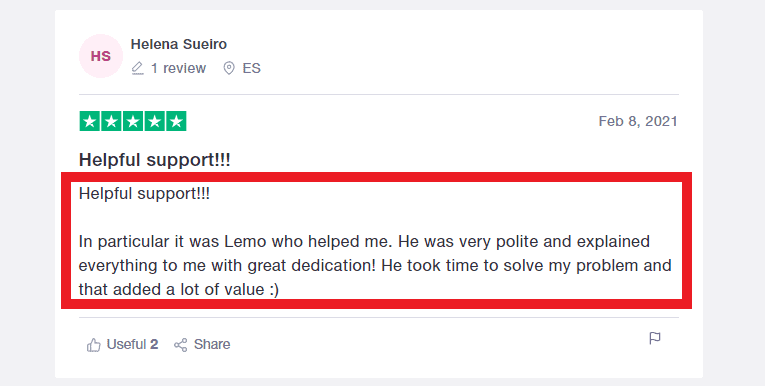Image resolution: width=765 pixels, height=386 pixels.
Task: Click the Useful count number 2
Action: click(154, 345)
